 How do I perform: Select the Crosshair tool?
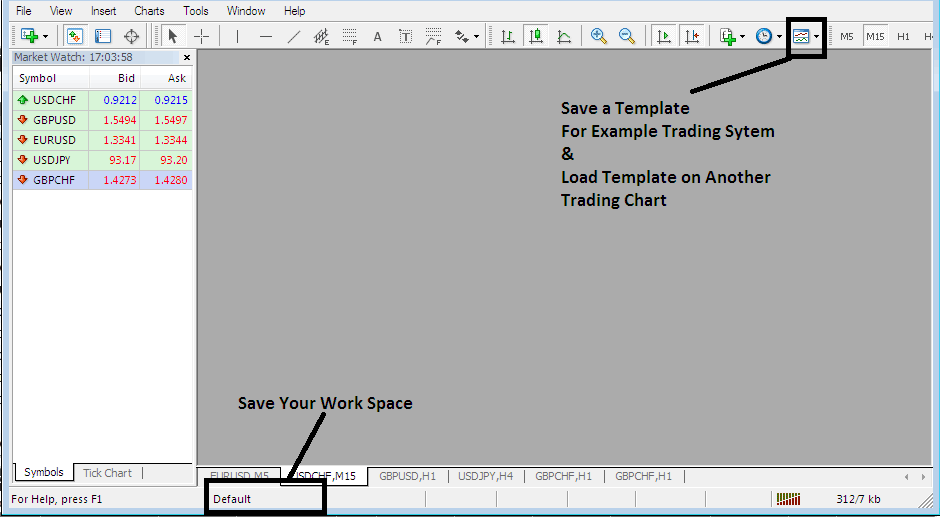(201, 36)
